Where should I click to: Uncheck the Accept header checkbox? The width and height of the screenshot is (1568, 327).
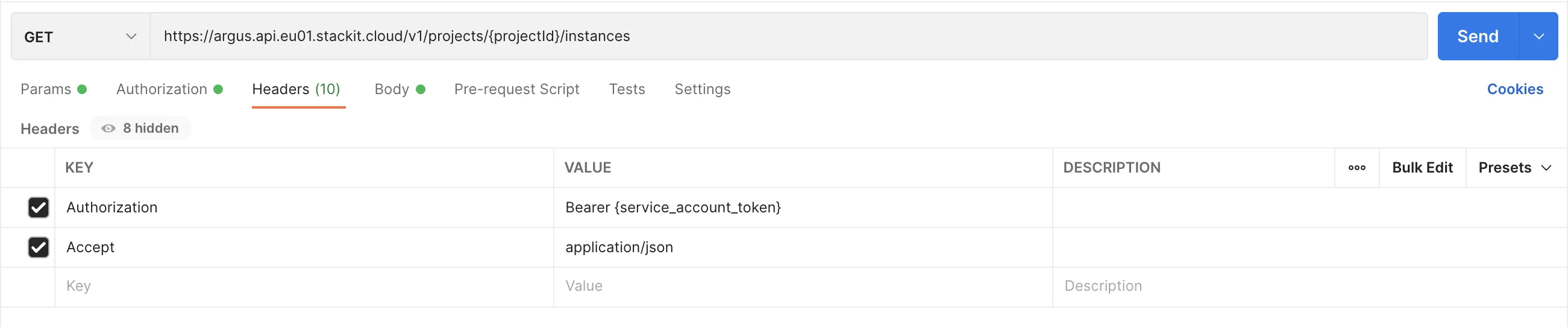[39, 247]
